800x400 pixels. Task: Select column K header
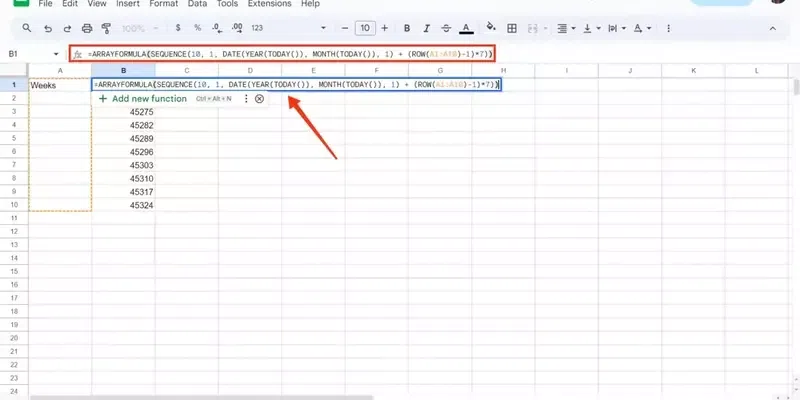(x=693, y=70)
